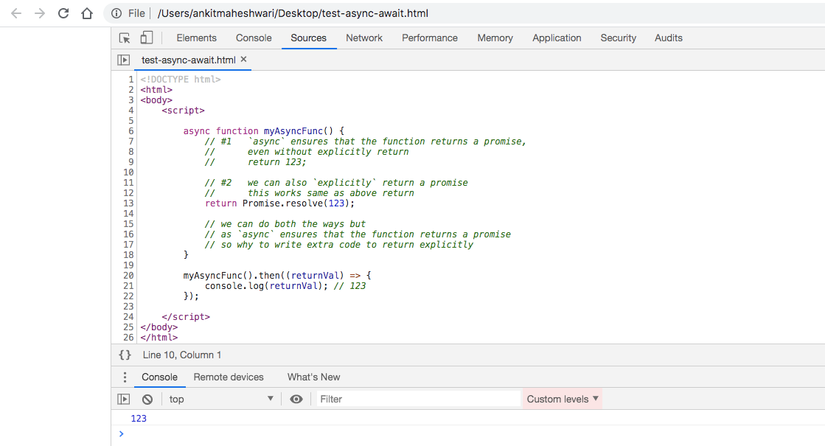The width and height of the screenshot is (825, 446).
Task: Pretty-print the code with curly braces icon
Action: tap(125, 355)
